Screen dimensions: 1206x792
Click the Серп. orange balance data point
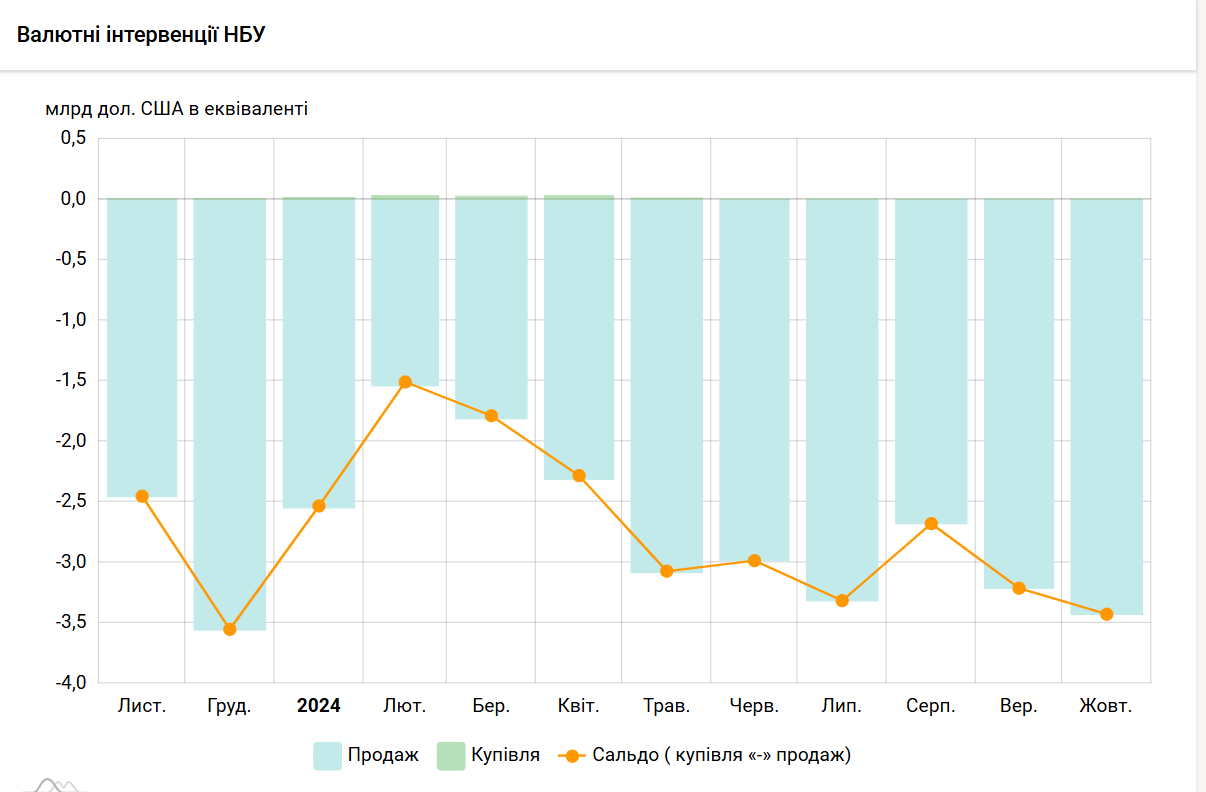pos(931,524)
